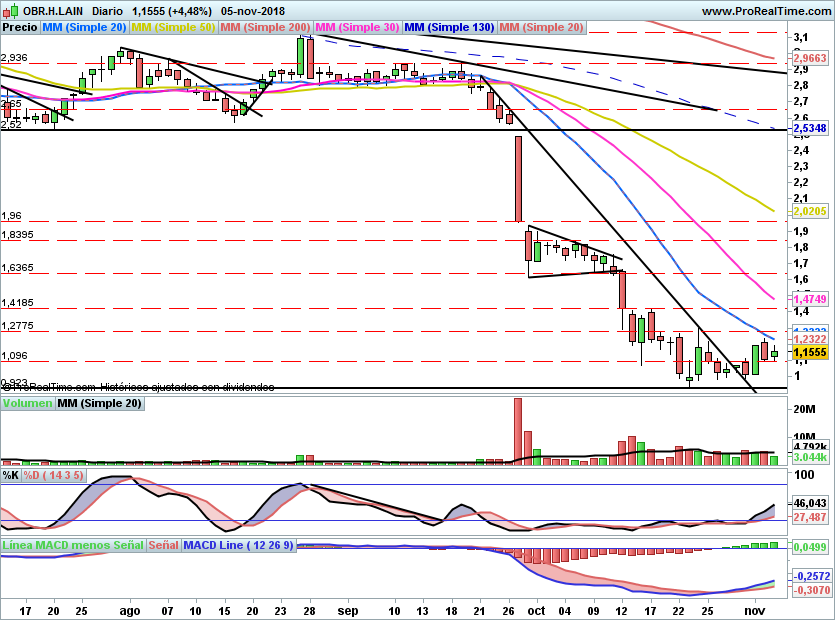
Task: Select the MACD Line ( 12 26 9) label
Action: point(238,545)
